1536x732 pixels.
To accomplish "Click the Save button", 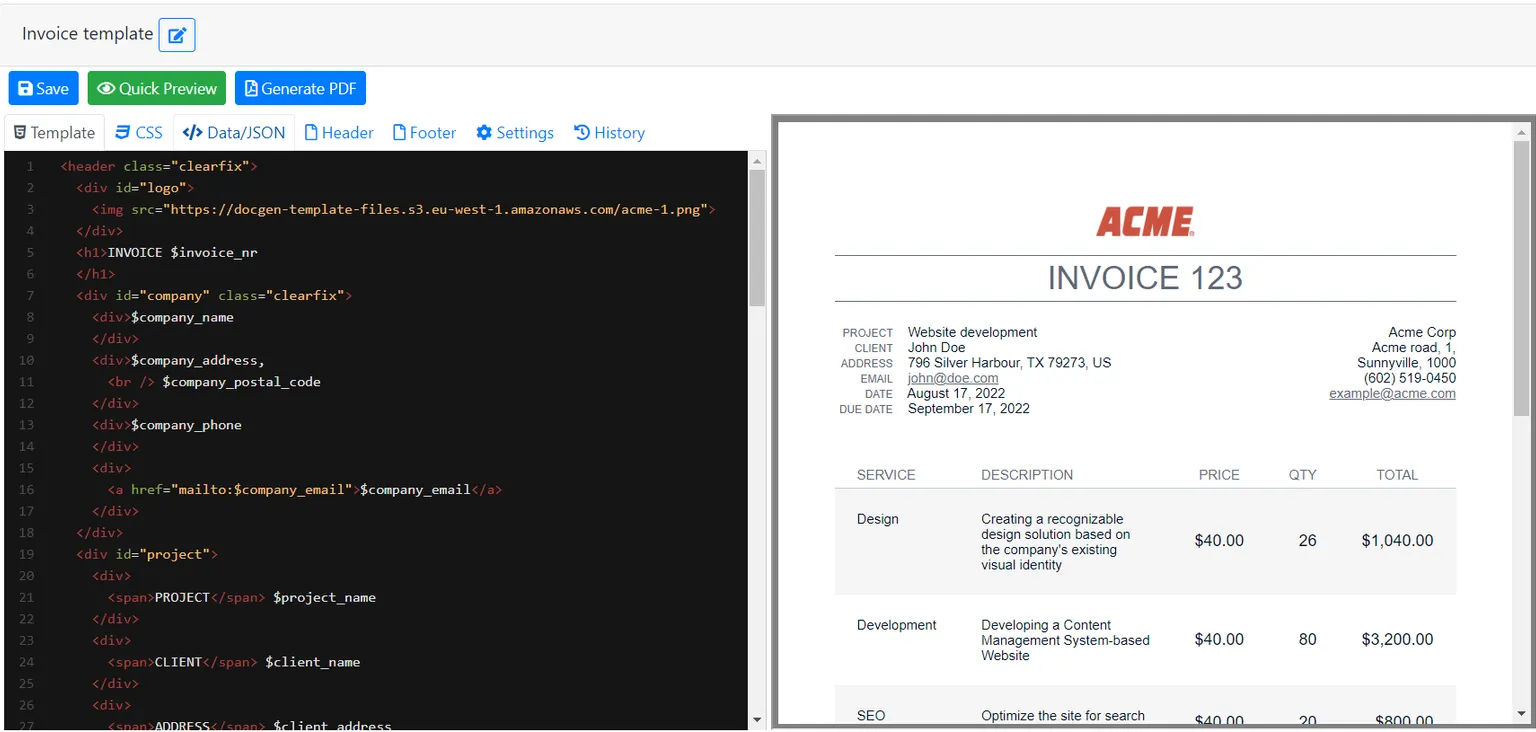I will (43, 88).
